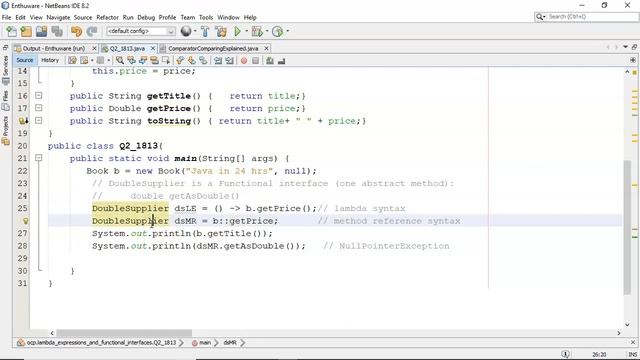Click the Profile Project icon
Viewport: 640px width, 360px height.
click(x=278, y=31)
